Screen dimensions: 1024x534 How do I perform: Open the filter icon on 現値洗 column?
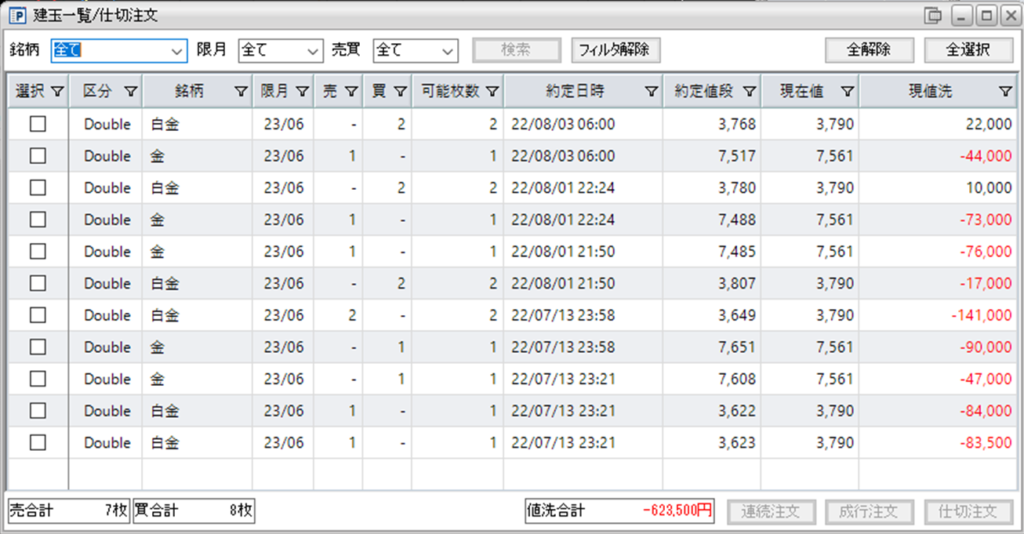pyautogui.click(x=1006, y=91)
